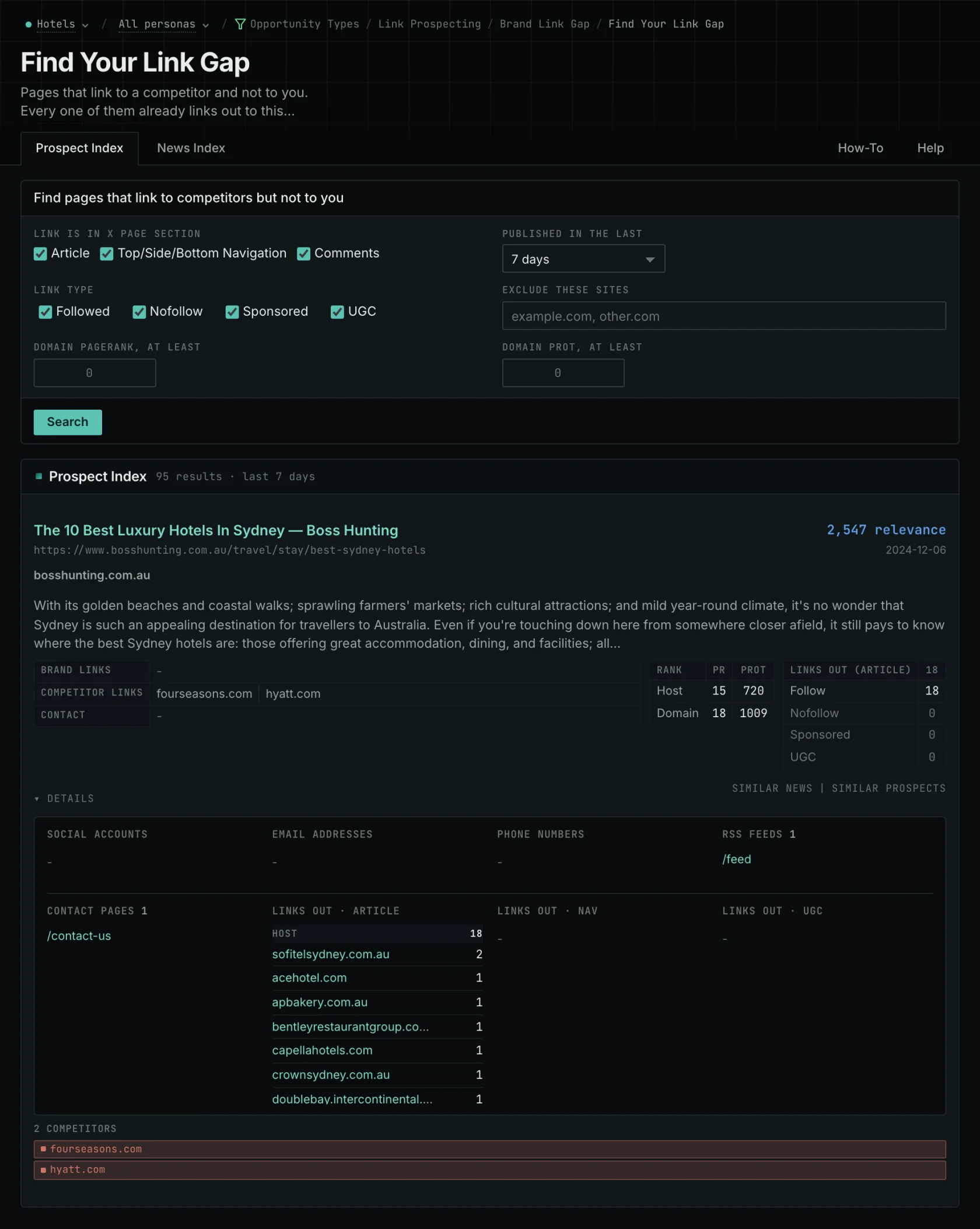Open The 10 Best Luxury Hotels In Sydney result

pyautogui.click(x=216, y=530)
